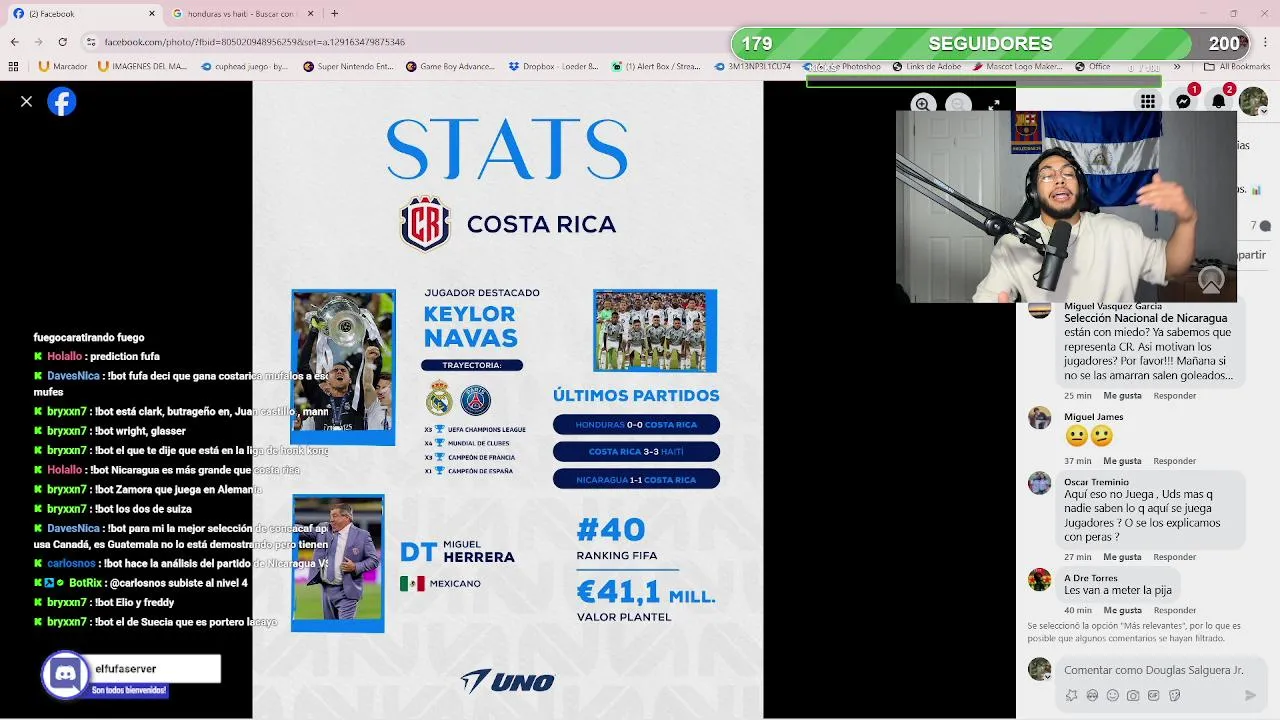
Task: Switch to the honduras vs haiti tab
Action: pyautogui.click(x=240, y=14)
